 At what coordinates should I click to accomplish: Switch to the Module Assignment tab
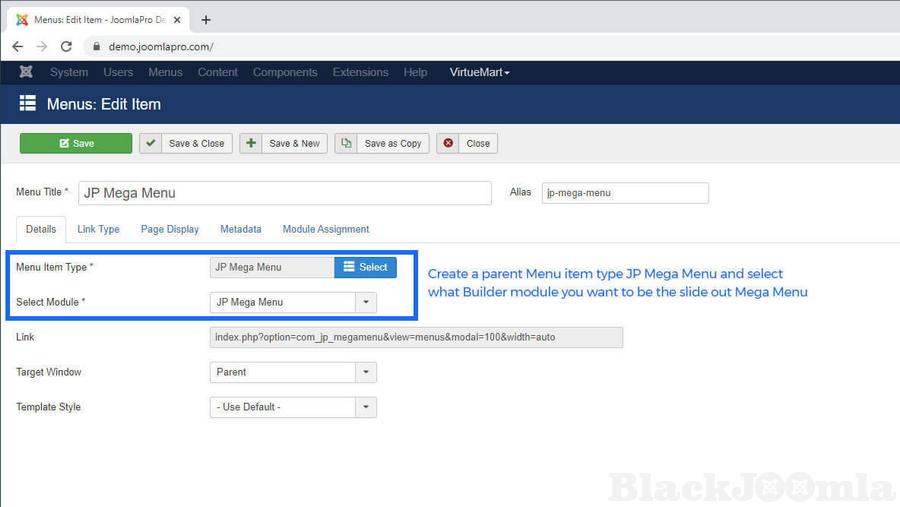326,229
